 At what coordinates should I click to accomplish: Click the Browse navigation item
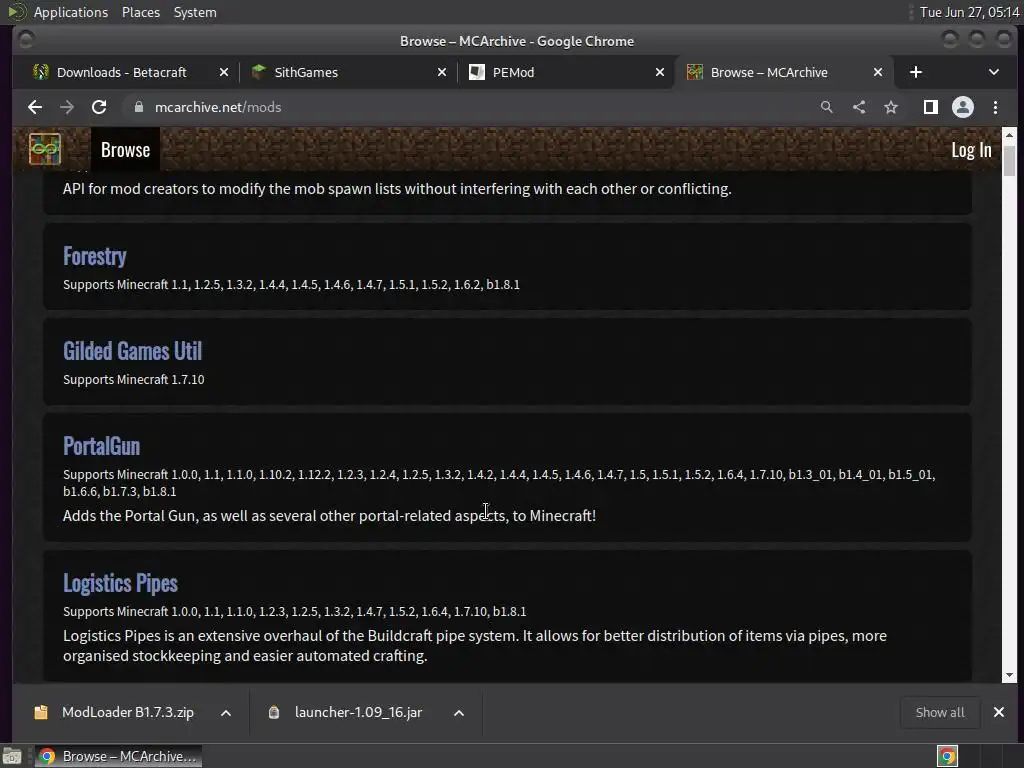[x=125, y=150]
